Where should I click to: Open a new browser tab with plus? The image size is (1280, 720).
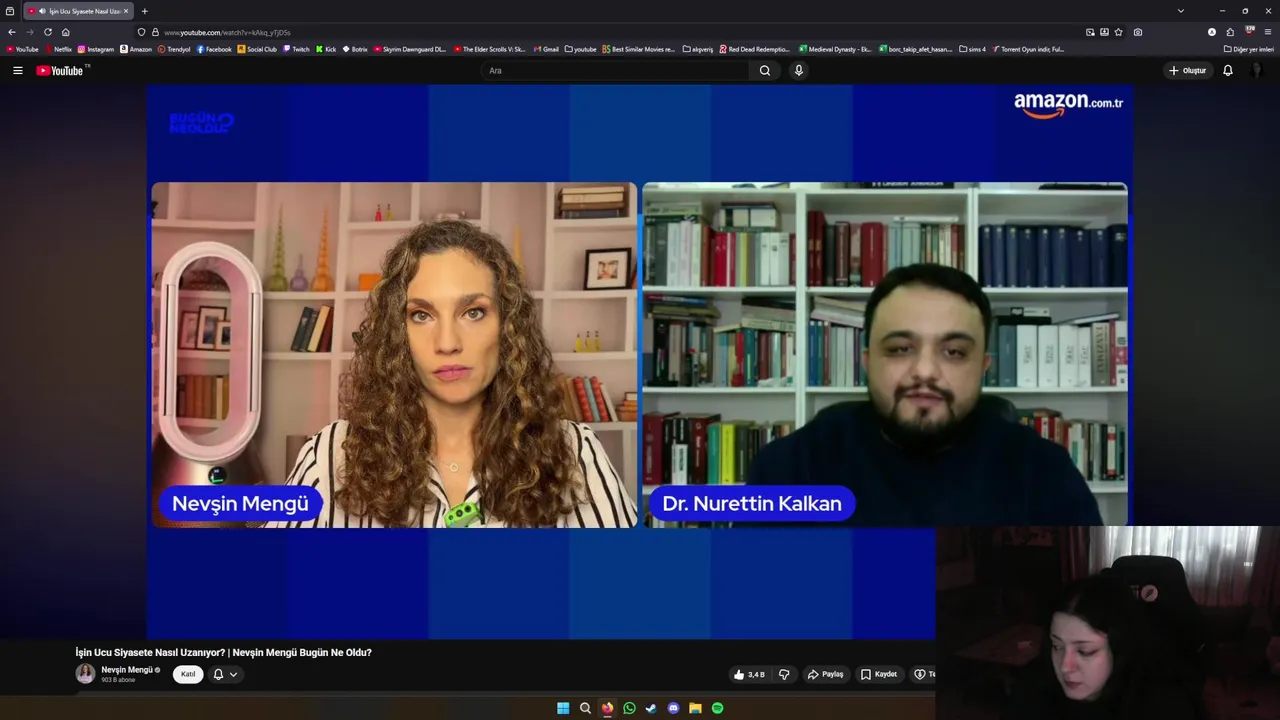[x=144, y=11]
